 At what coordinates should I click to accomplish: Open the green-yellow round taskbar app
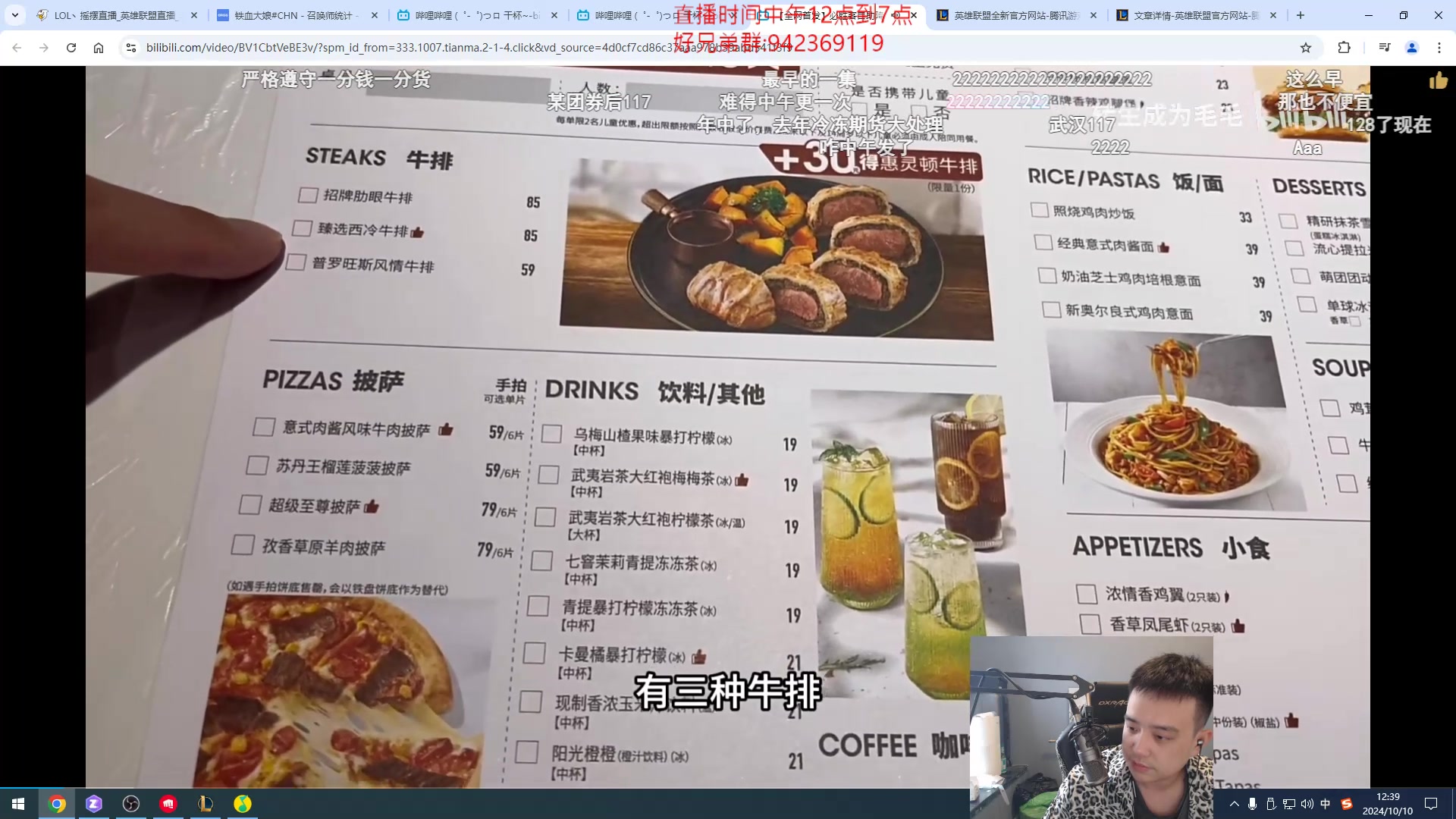click(x=243, y=804)
